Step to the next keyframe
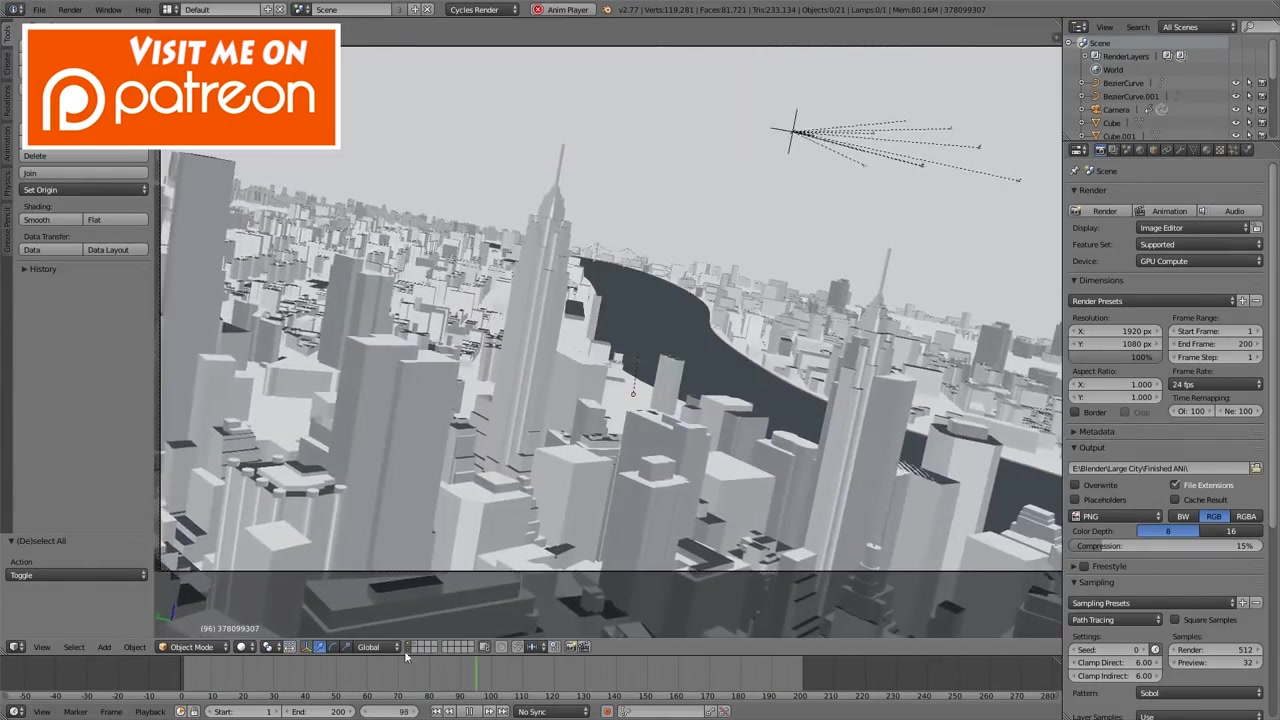 (489, 712)
